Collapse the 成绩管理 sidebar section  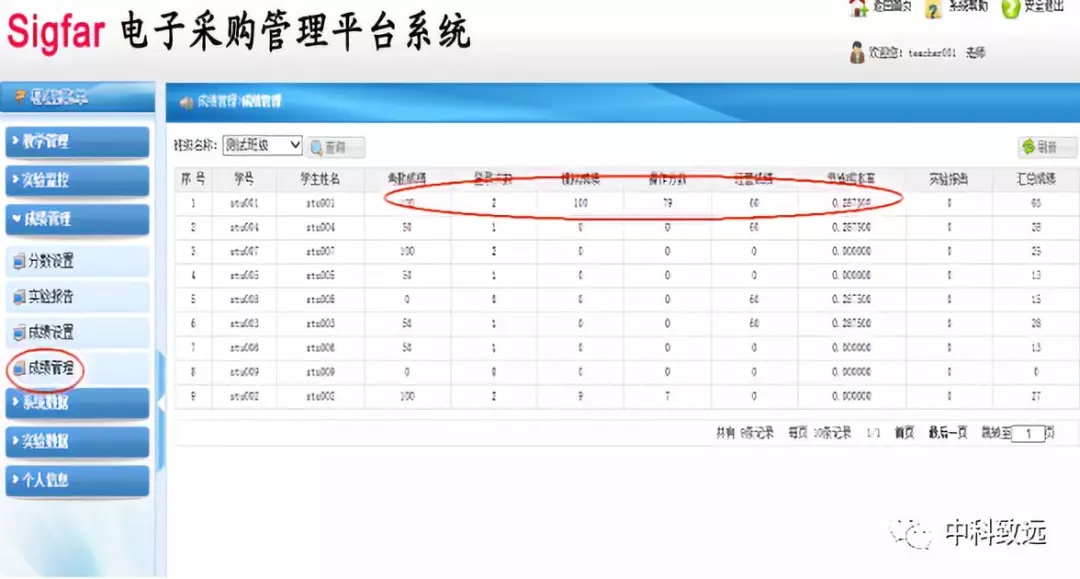[76, 218]
